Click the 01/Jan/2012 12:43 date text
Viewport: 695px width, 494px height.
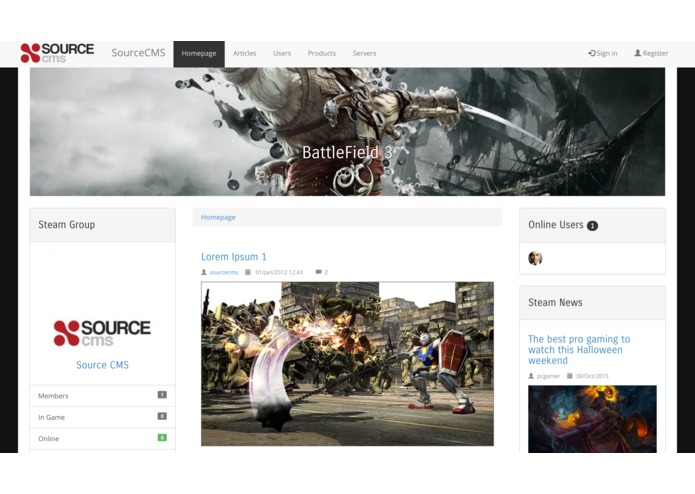click(279, 272)
